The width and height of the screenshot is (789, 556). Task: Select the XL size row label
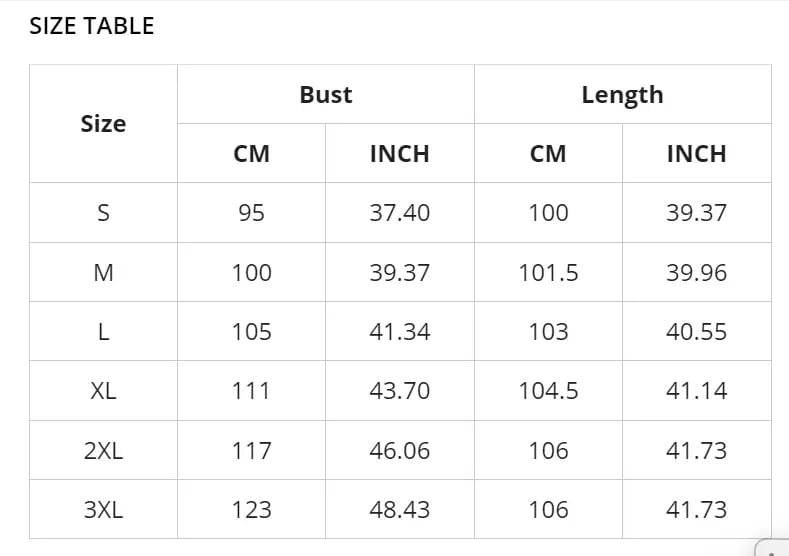tap(103, 391)
